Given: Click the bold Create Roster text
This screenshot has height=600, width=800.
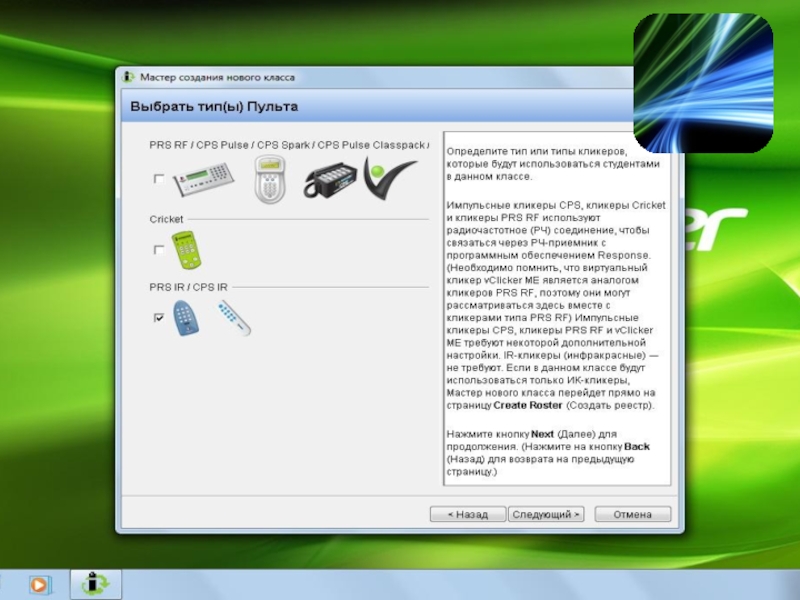Looking at the screenshot, I should pos(528,405).
